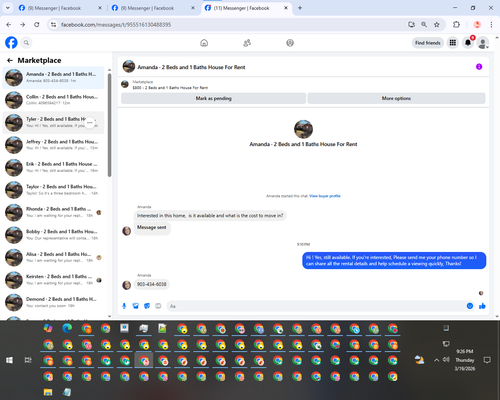
Task: Open Task View in taskbar
Action: pos(28,360)
